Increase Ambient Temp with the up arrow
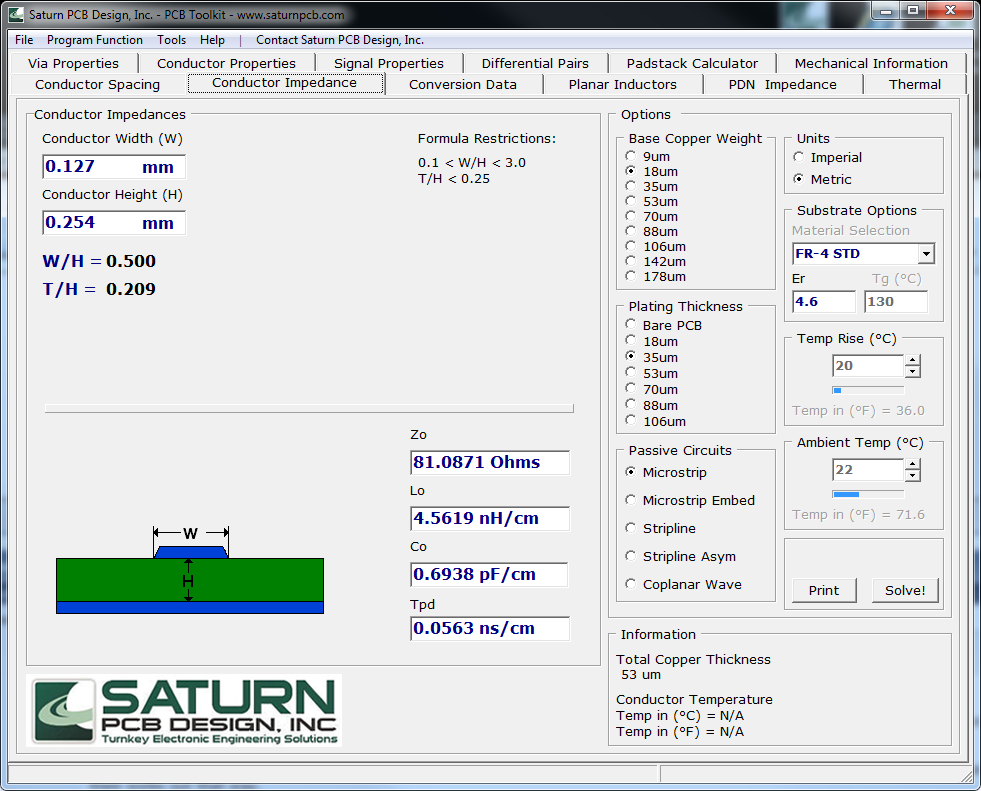Image resolution: width=981 pixels, height=791 pixels. click(913, 464)
